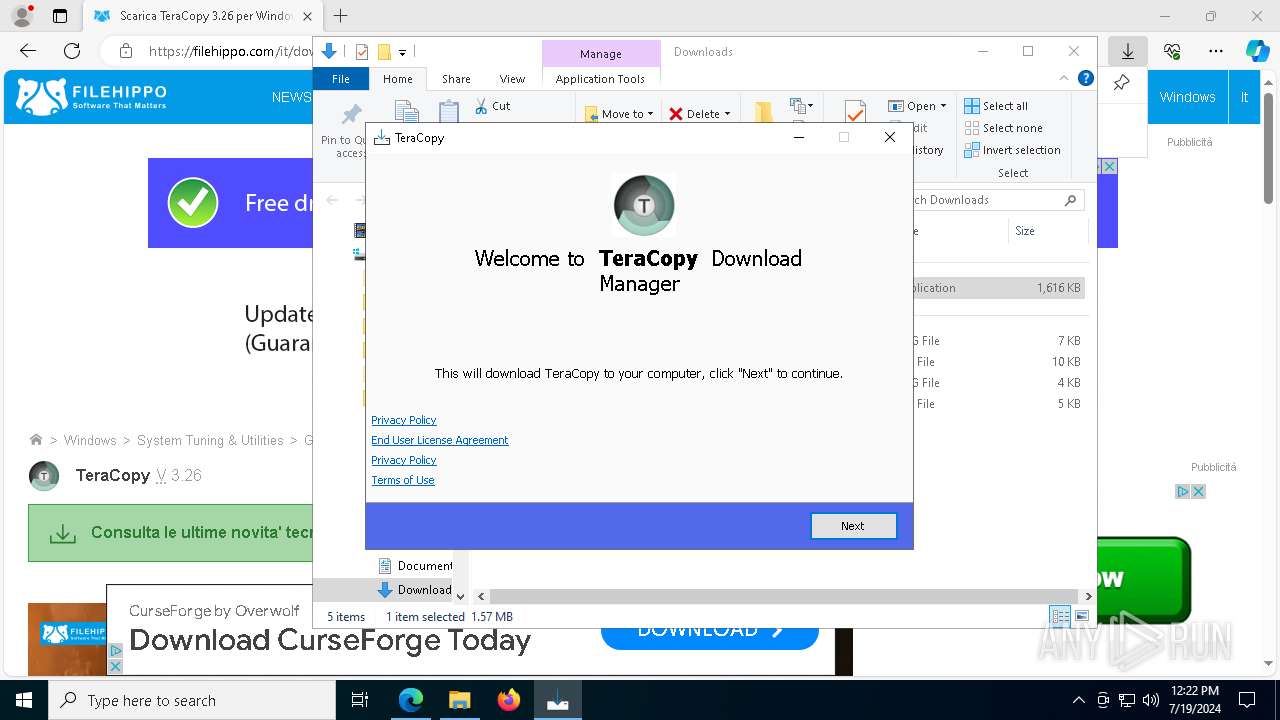Open Edge Browser essentials heart icon

(x=1172, y=51)
